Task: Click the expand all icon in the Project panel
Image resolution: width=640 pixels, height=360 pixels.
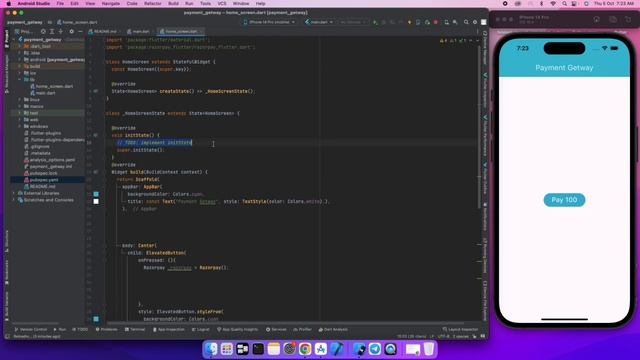Action: [52, 31]
